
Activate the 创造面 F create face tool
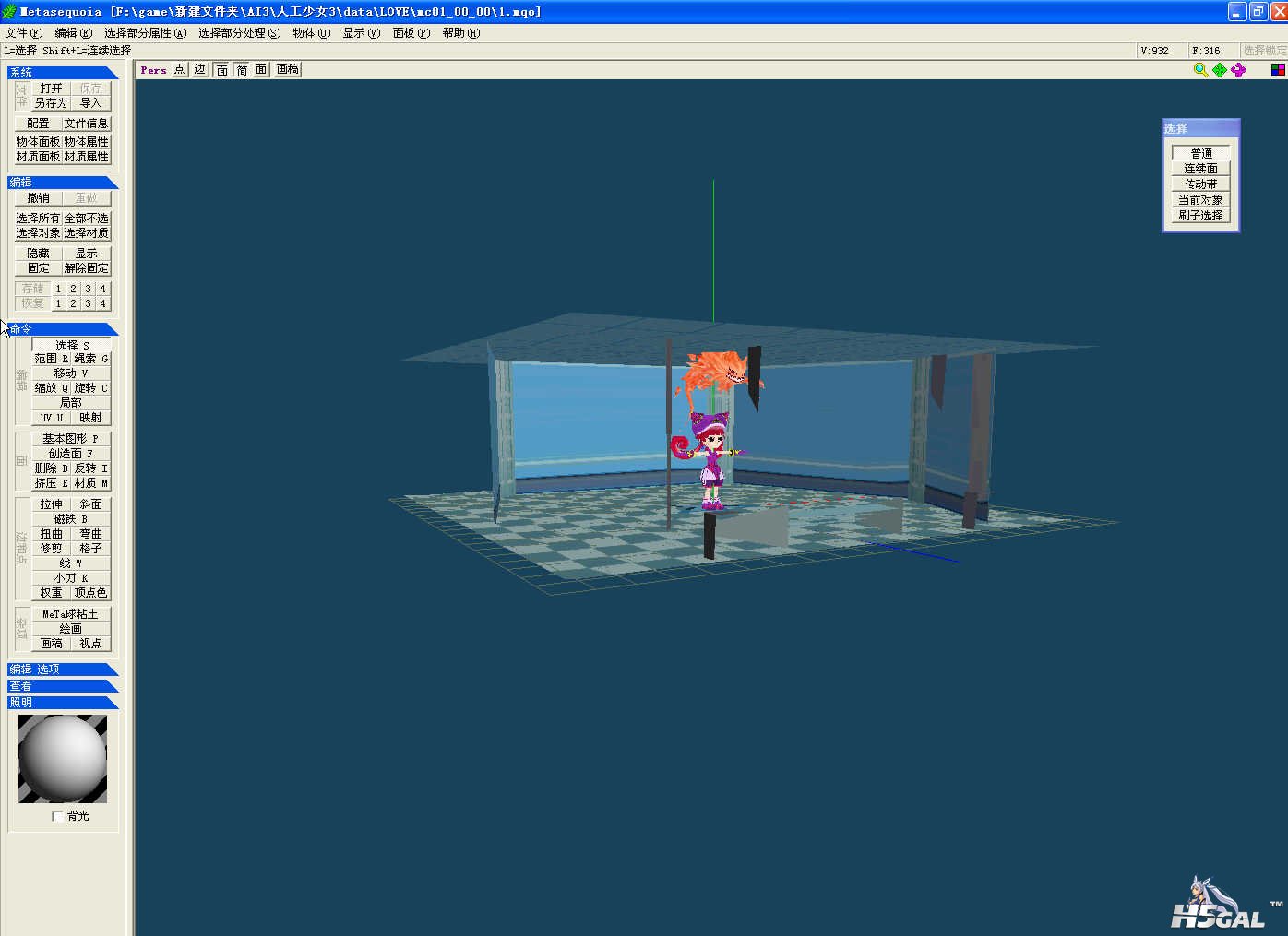(x=71, y=454)
